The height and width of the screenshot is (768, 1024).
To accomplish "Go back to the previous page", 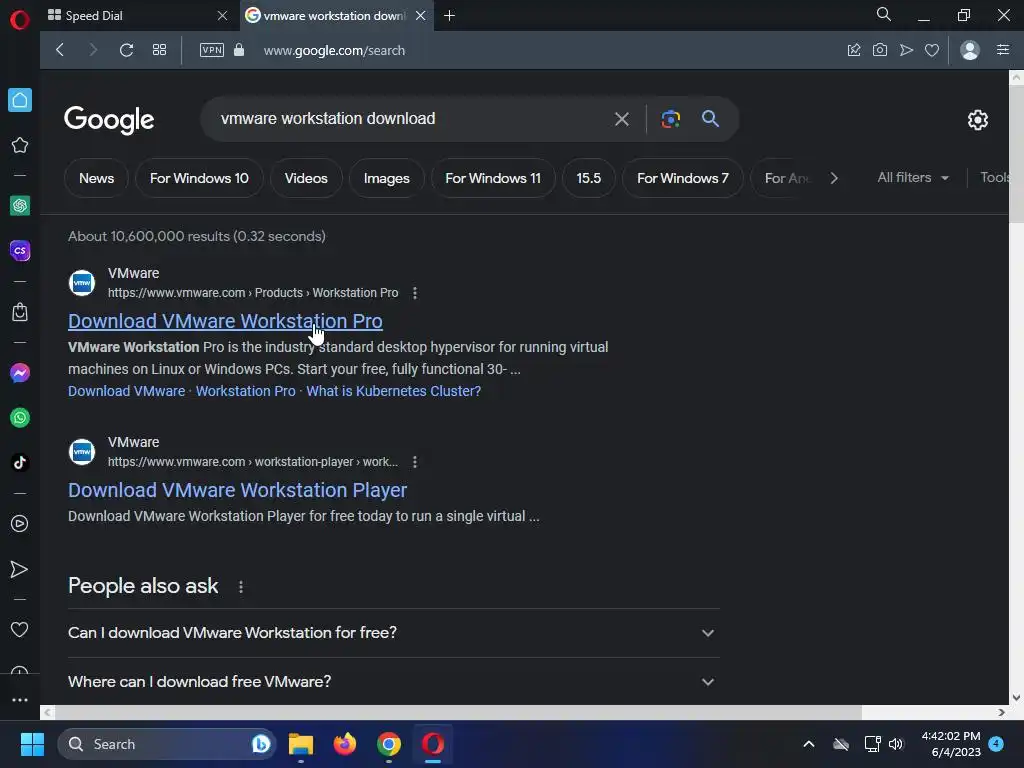I will 60,50.
